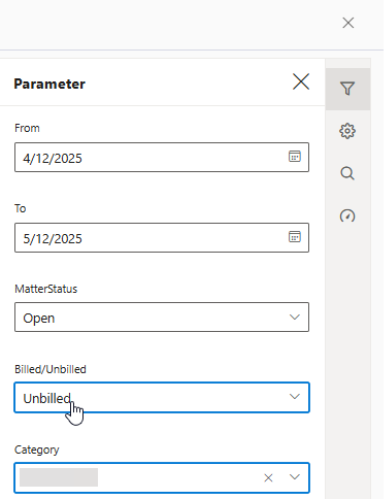Click the gray Category selected tag

coord(59,477)
